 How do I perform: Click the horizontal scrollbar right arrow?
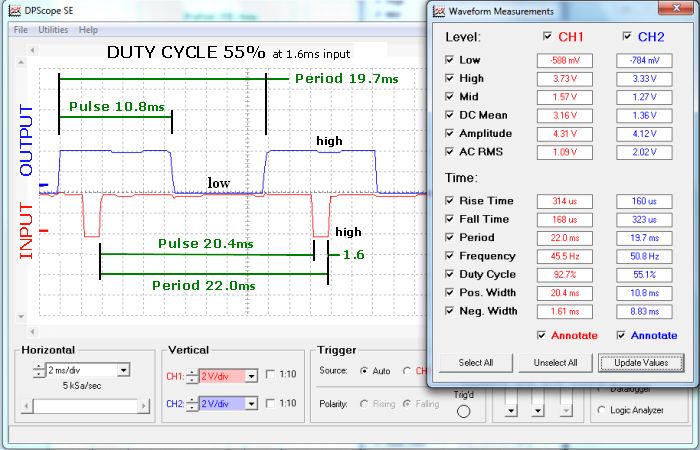(x=143, y=406)
